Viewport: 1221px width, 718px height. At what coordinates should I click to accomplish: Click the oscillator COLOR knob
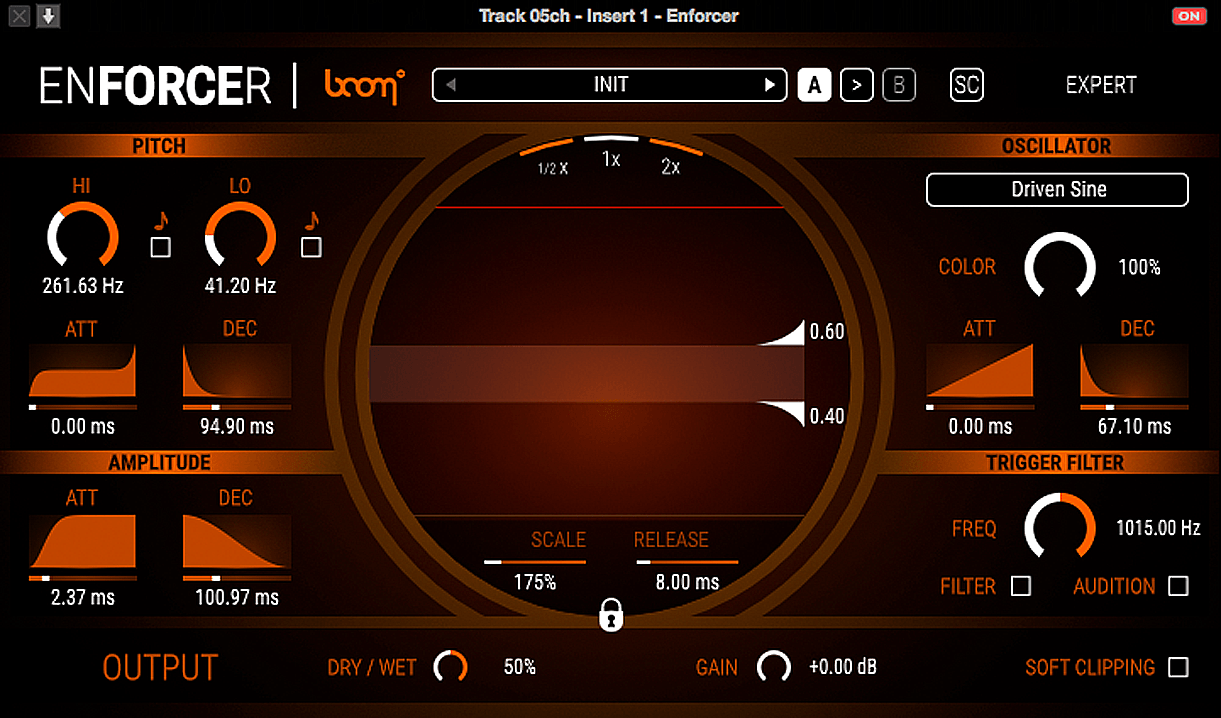click(1060, 267)
